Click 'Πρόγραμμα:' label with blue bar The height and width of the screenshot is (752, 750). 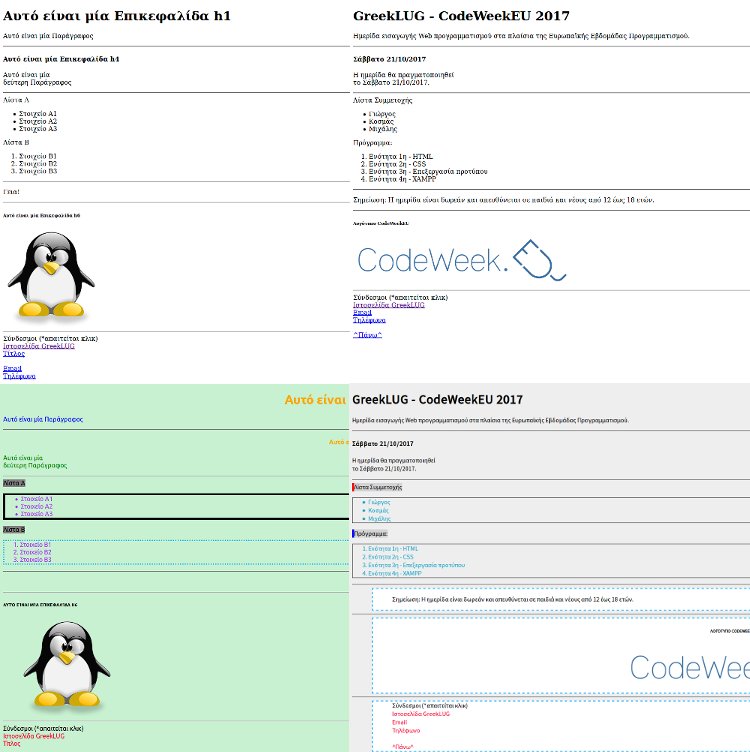(370, 533)
